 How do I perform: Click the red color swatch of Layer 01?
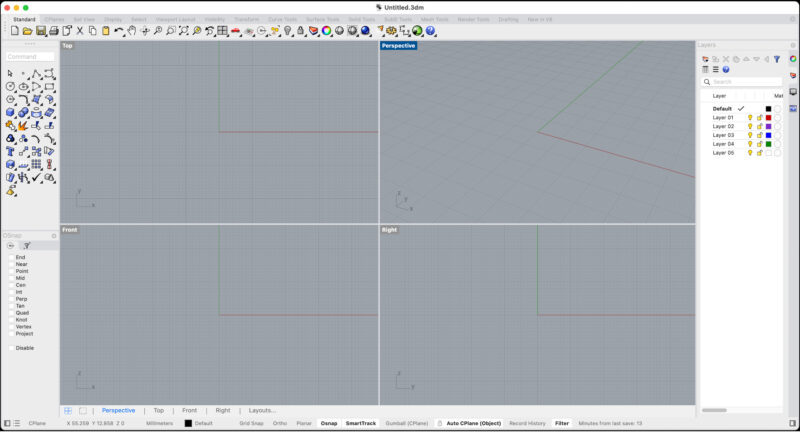point(768,118)
